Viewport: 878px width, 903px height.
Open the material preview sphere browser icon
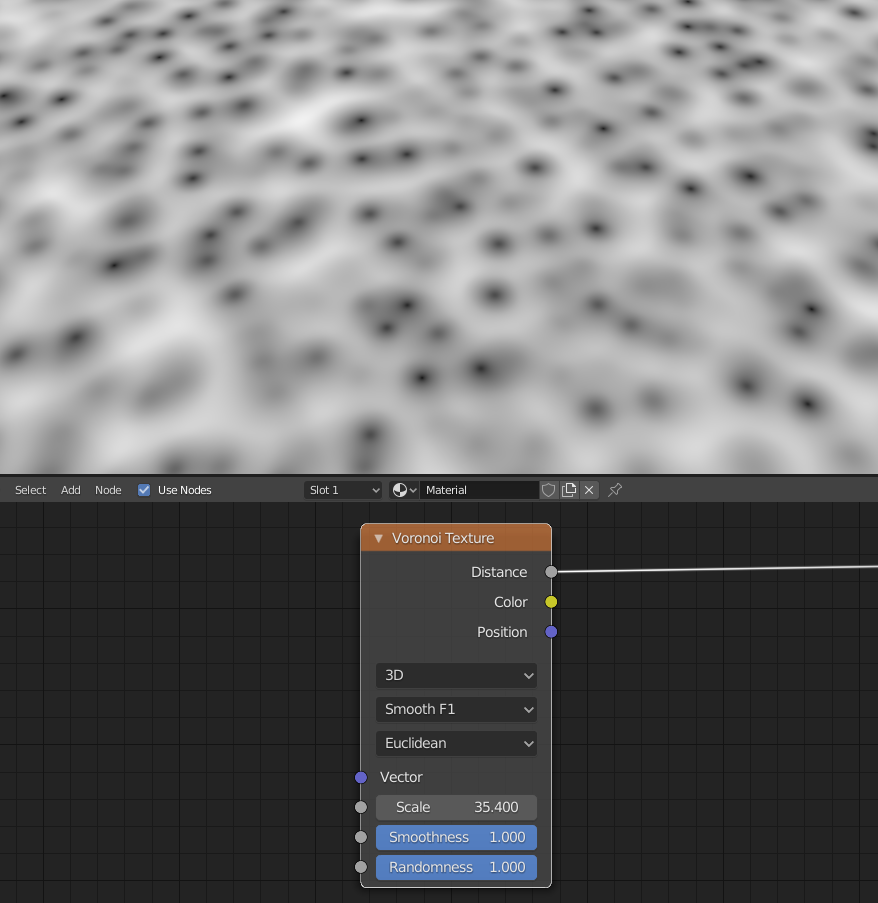pos(402,490)
